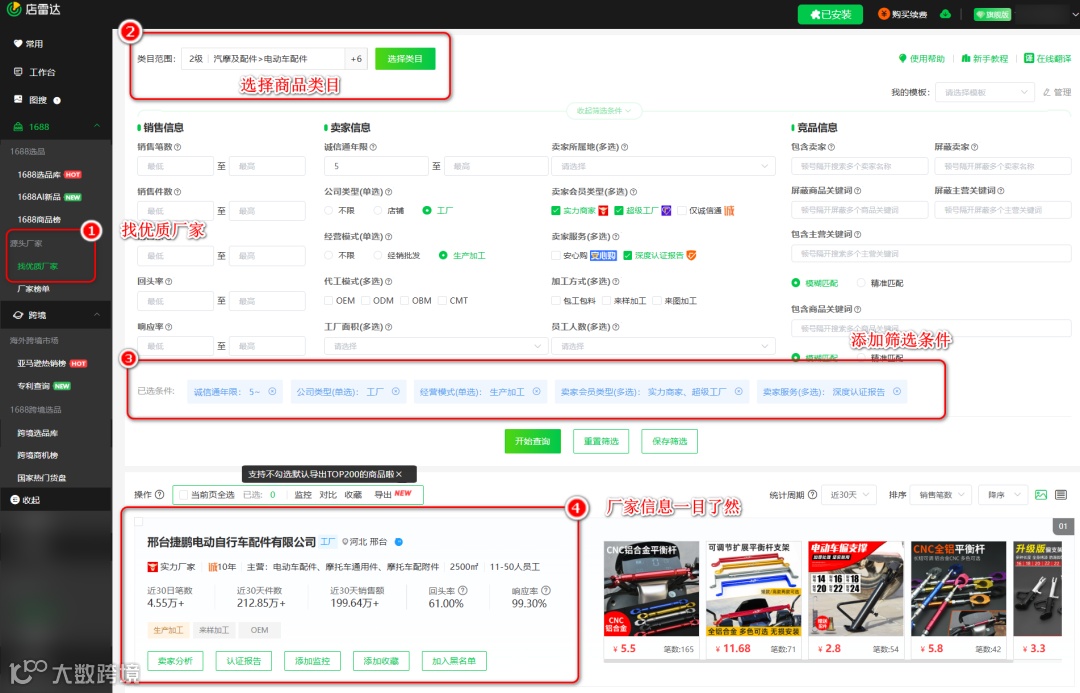Remove the 诚信通年限 selected condition
Image resolution: width=1080 pixels, height=693 pixels.
[272, 391]
